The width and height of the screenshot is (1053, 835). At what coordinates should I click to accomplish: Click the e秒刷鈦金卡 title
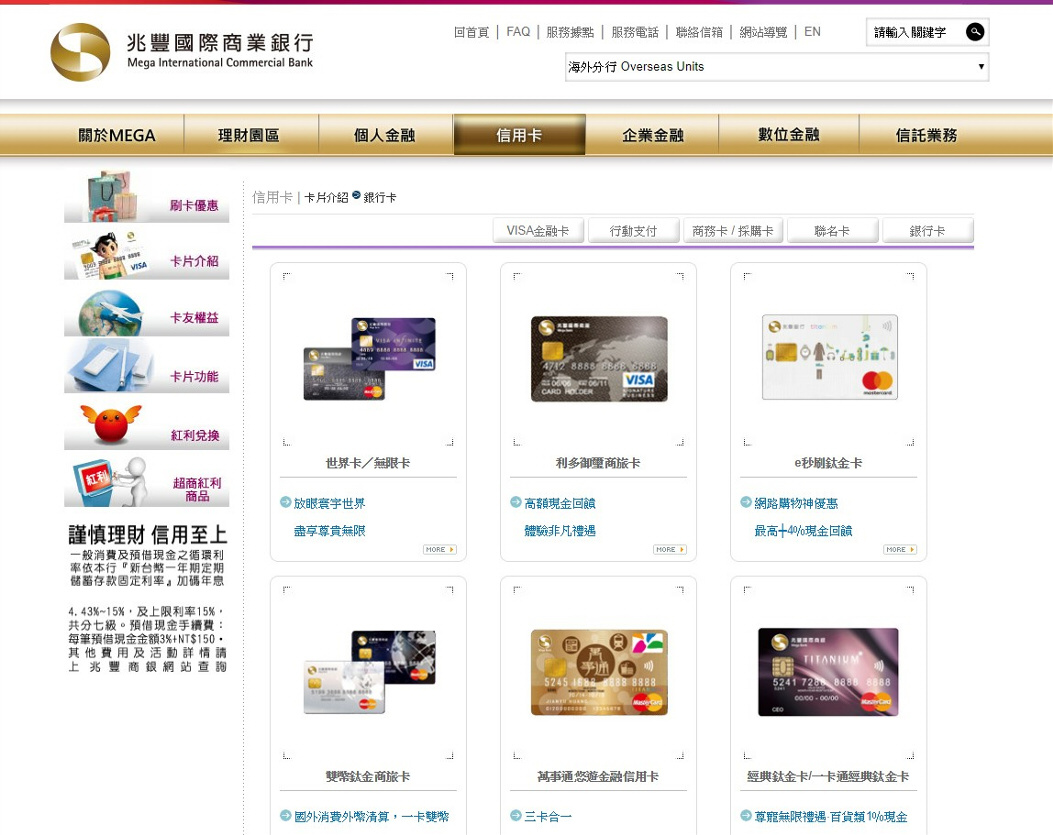[828, 463]
